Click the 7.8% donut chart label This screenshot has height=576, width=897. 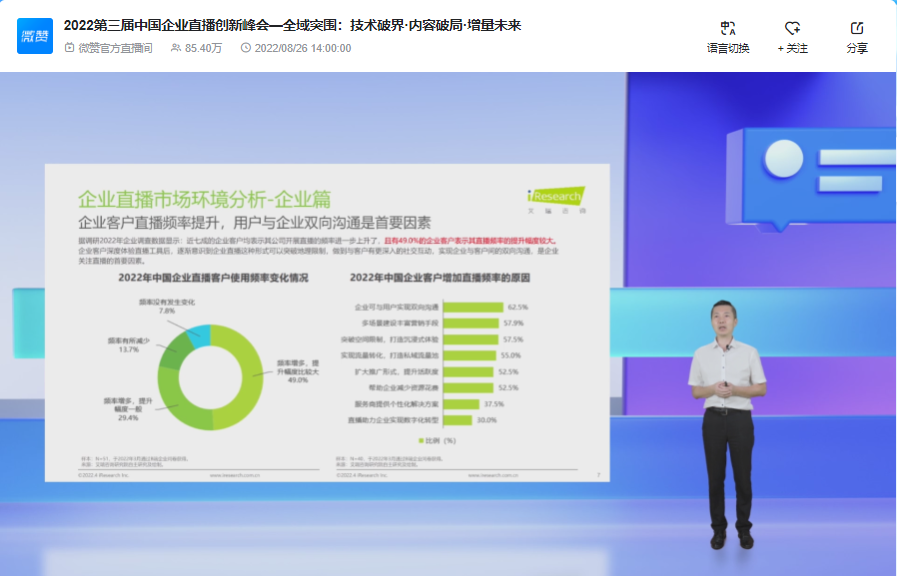point(166,311)
